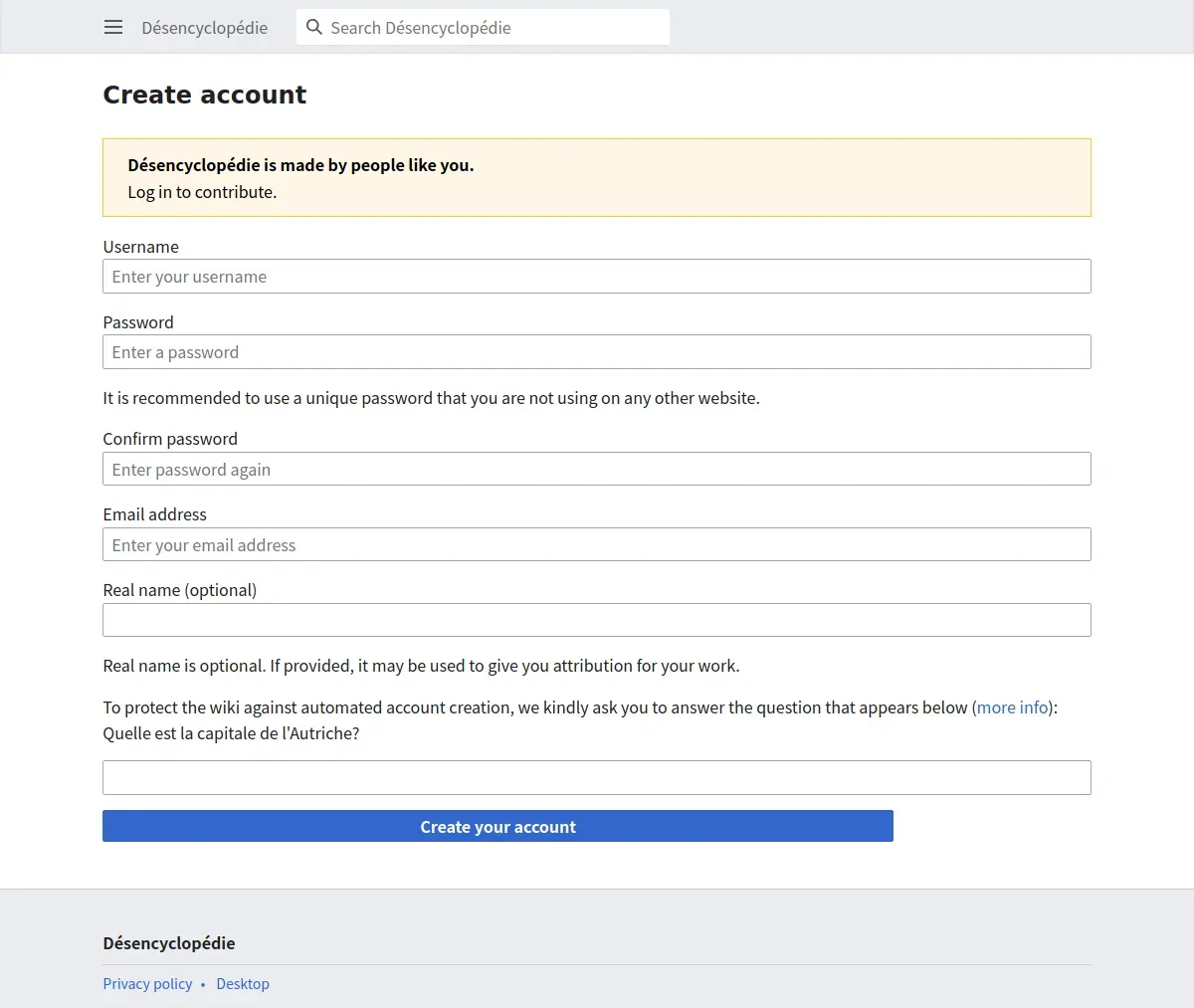Image resolution: width=1194 pixels, height=1008 pixels.
Task: Switch to Desktop view link
Action: click(243, 984)
